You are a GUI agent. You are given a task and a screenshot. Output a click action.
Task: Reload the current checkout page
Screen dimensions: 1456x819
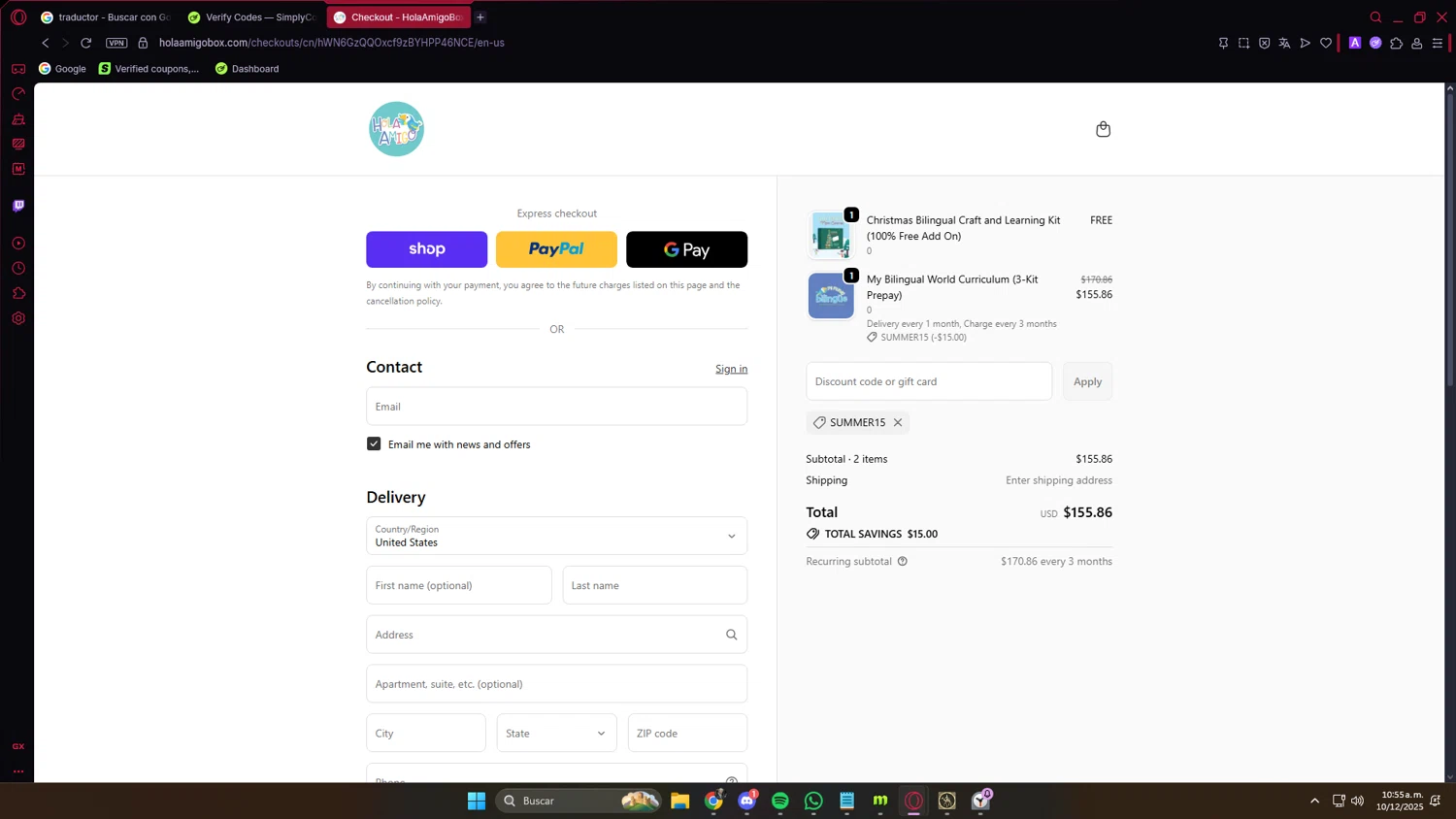[x=86, y=43]
